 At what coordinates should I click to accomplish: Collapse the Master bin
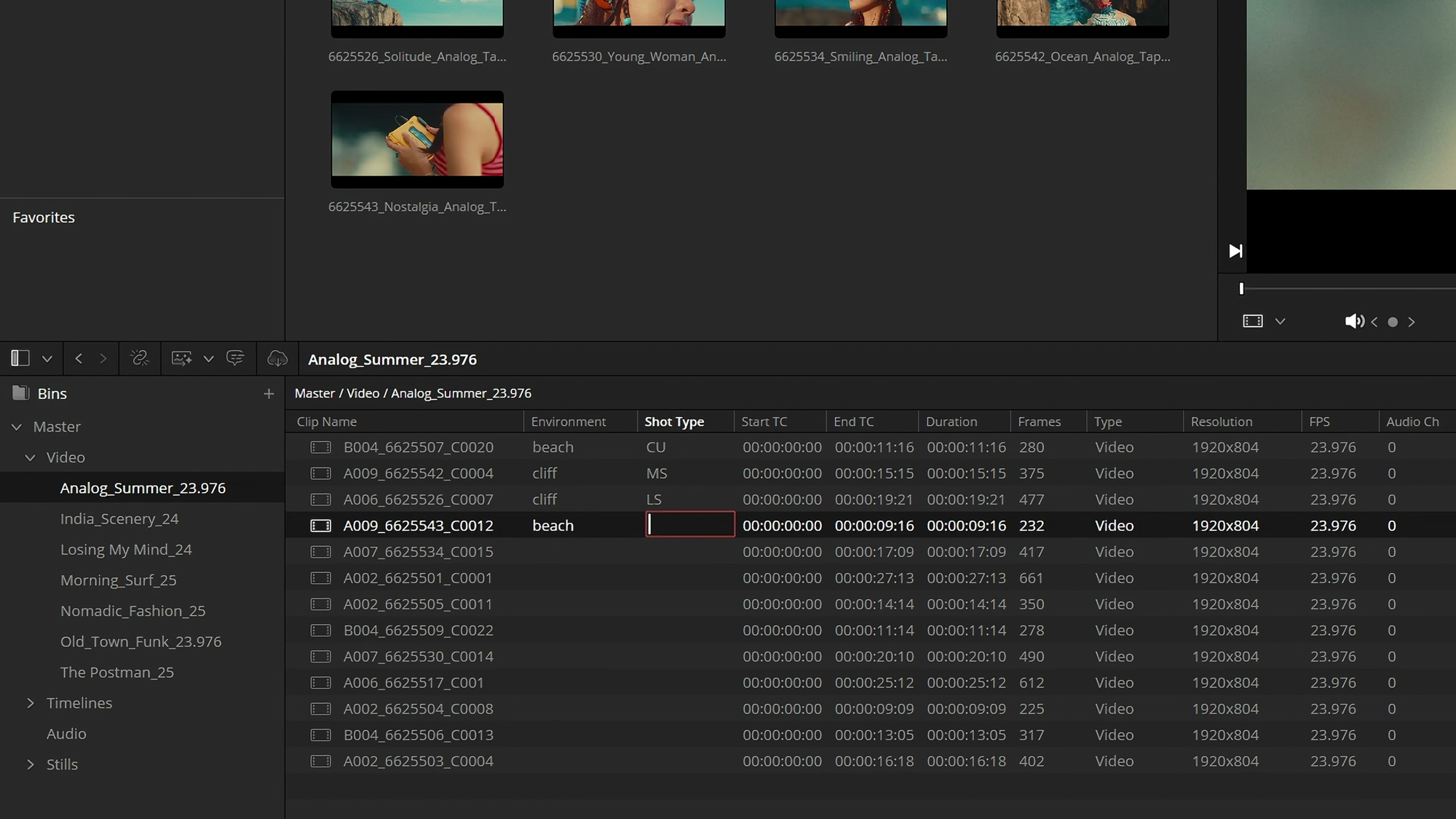tap(17, 427)
